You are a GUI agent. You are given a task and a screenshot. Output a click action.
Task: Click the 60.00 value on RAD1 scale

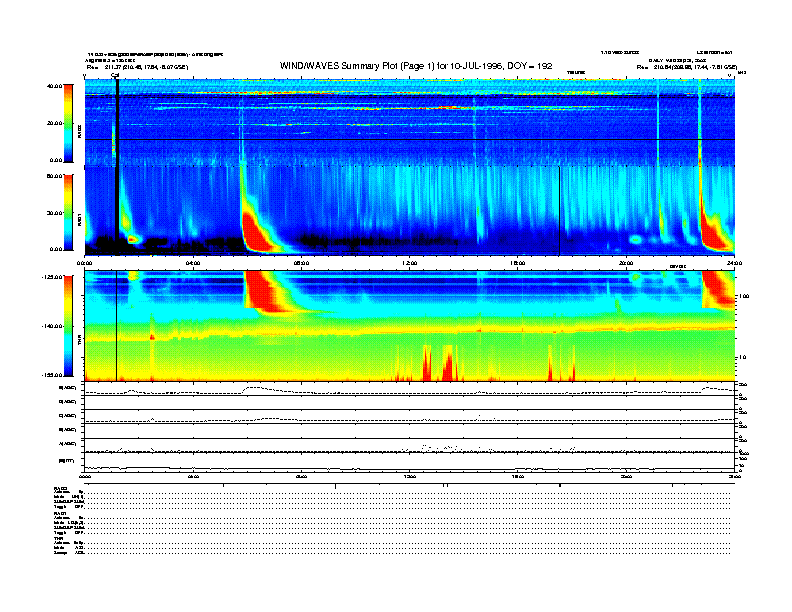pos(55,176)
